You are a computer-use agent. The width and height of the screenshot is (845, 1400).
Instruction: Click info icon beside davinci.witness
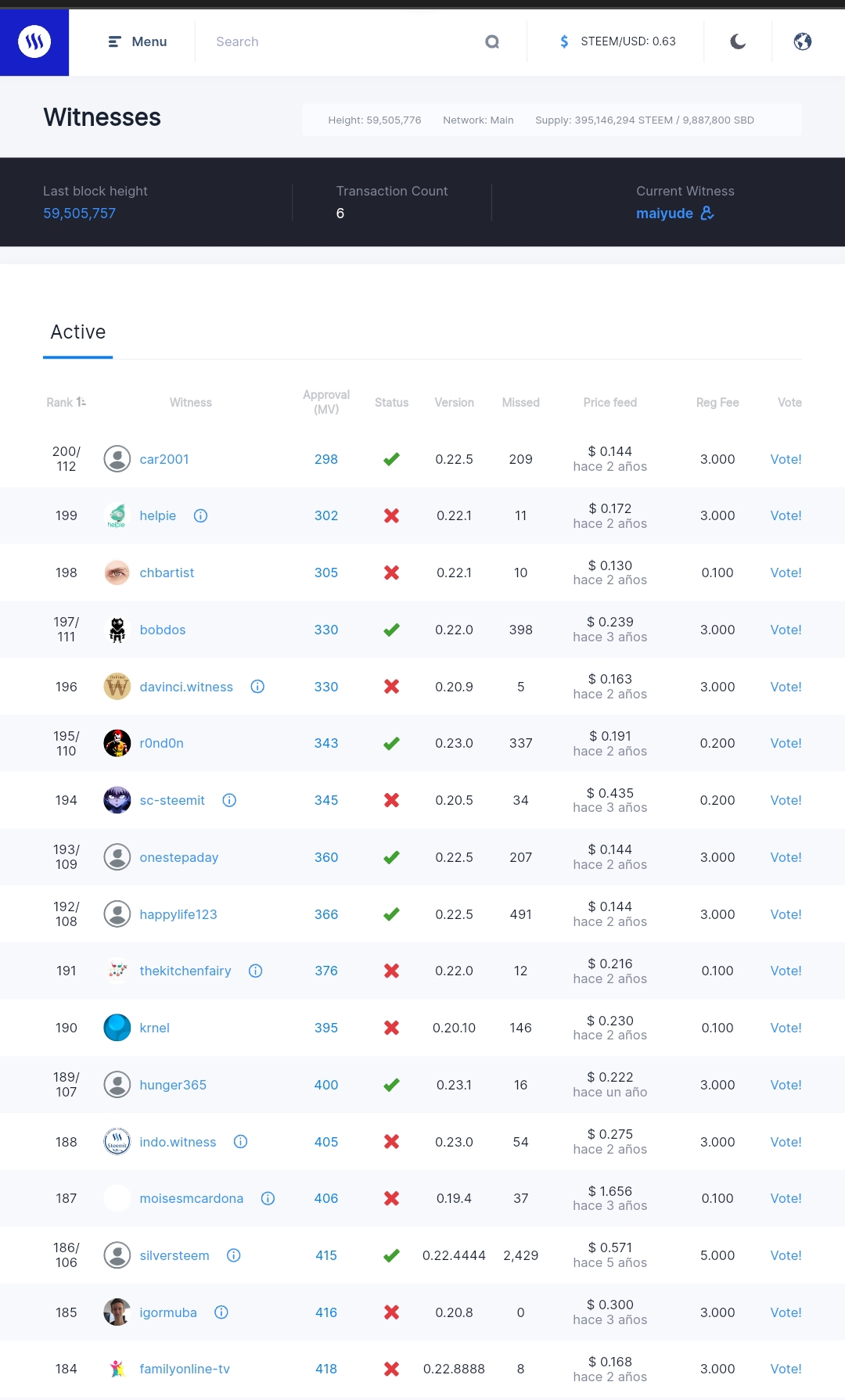pos(257,687)
